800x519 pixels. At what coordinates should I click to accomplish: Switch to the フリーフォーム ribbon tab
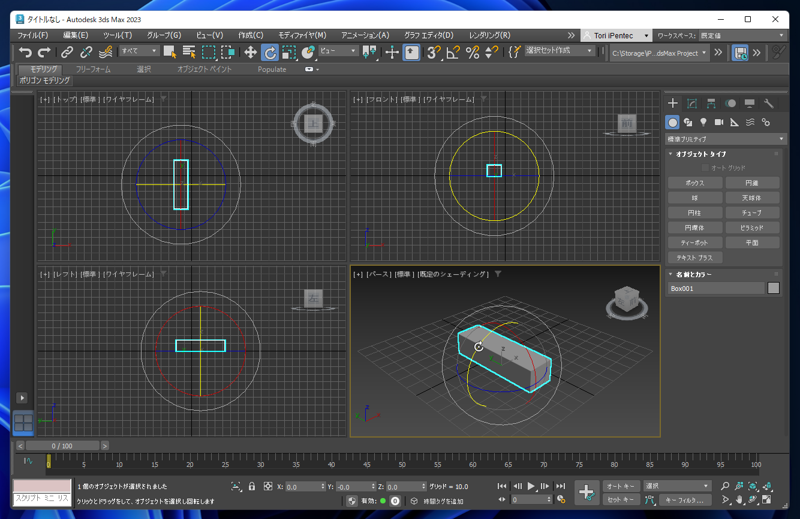tap(93, 69)
